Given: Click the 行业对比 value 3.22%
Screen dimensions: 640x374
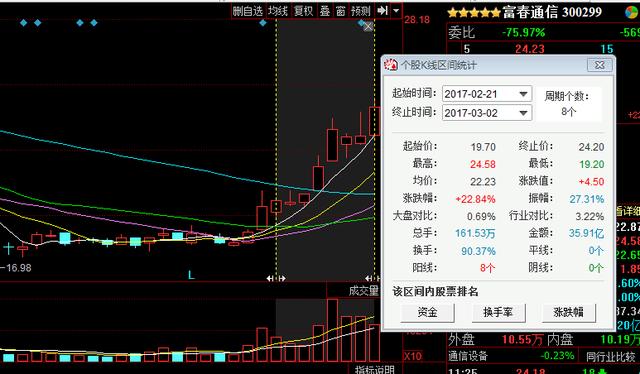Looking at the screenshot, I should [x=590, y=216].
